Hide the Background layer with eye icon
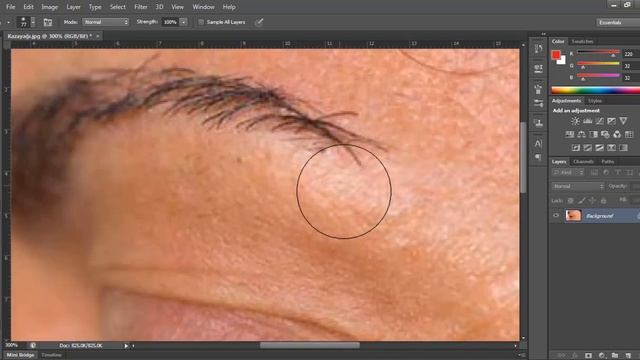This screenshot has height=360, width=640. click(556, 216)
